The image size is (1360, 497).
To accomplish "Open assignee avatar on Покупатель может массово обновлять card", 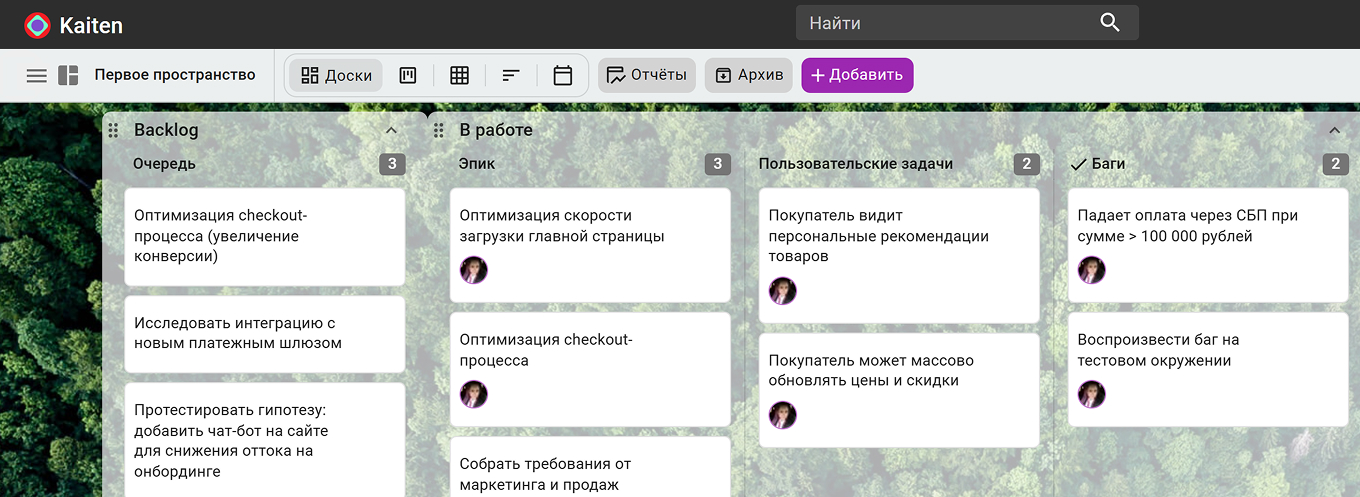I will [783, 415].
